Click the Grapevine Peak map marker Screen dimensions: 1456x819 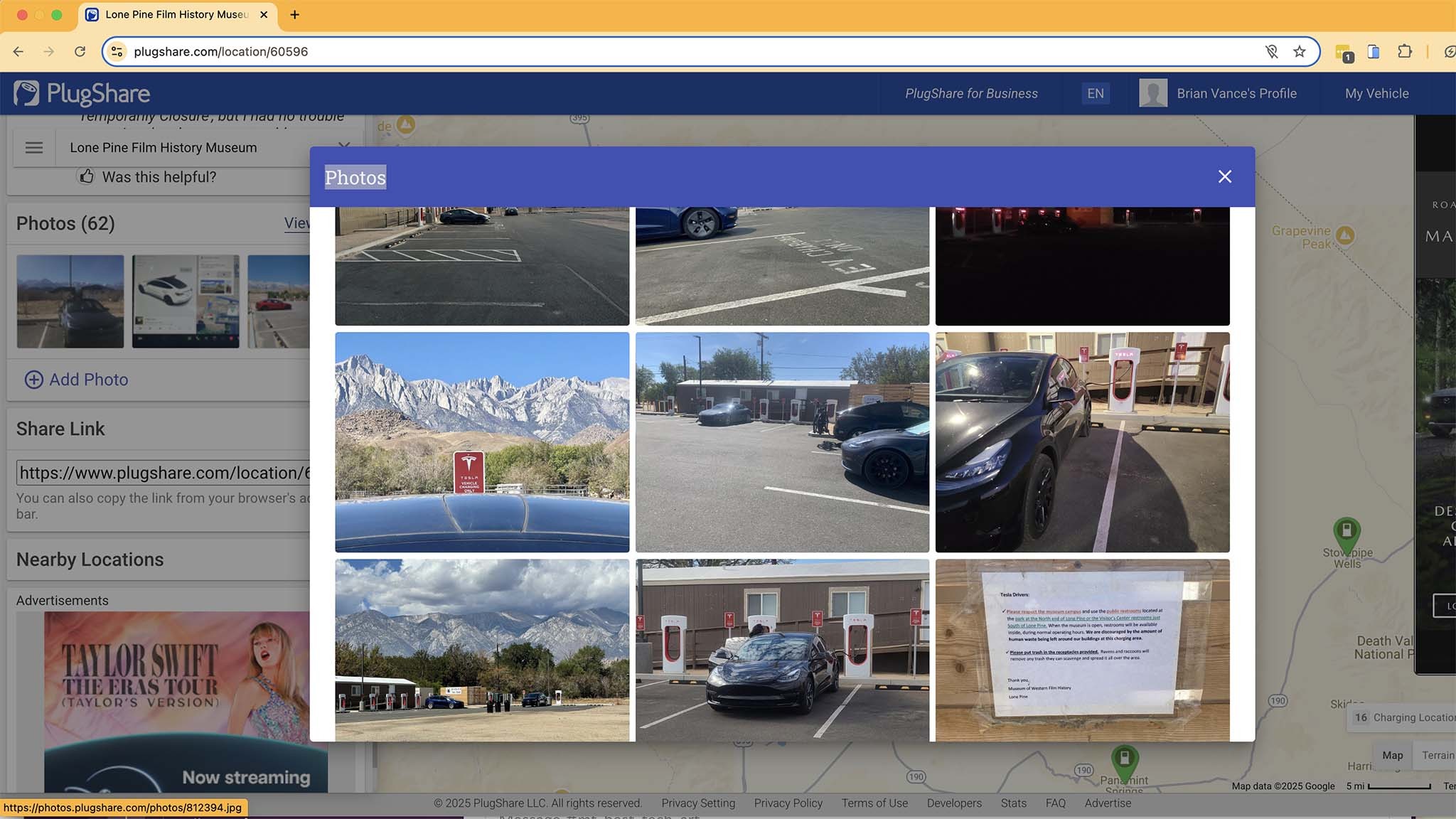(1344, 235)
